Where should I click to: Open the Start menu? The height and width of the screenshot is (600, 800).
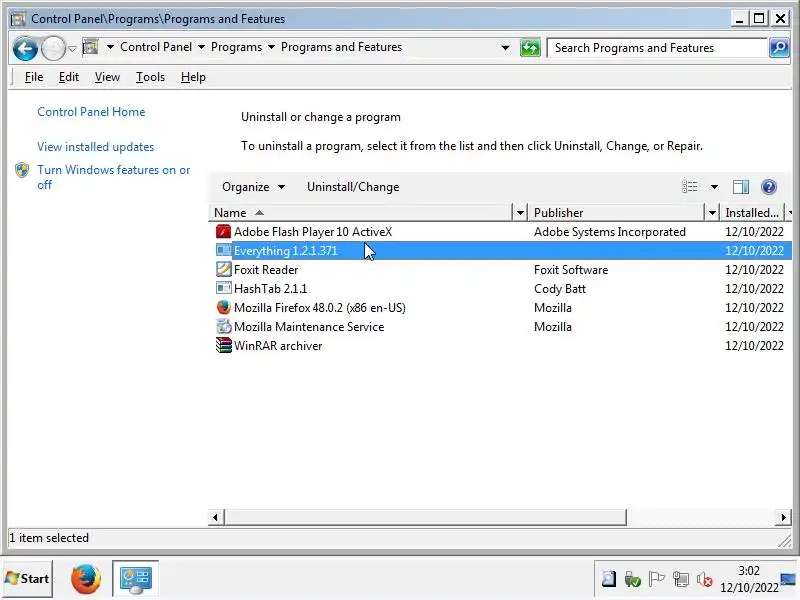(28, 579)
